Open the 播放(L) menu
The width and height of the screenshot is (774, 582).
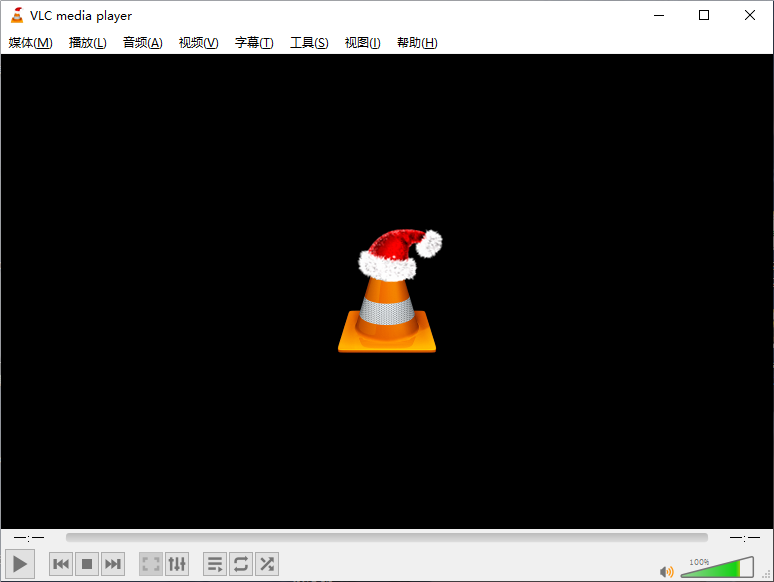click(87, 43)
